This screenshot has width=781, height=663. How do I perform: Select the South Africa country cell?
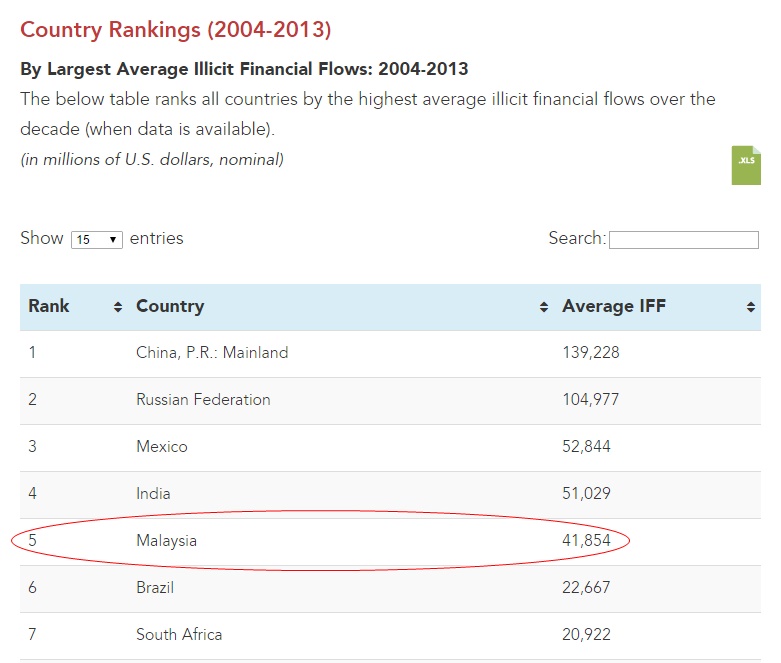pos(179,635)
